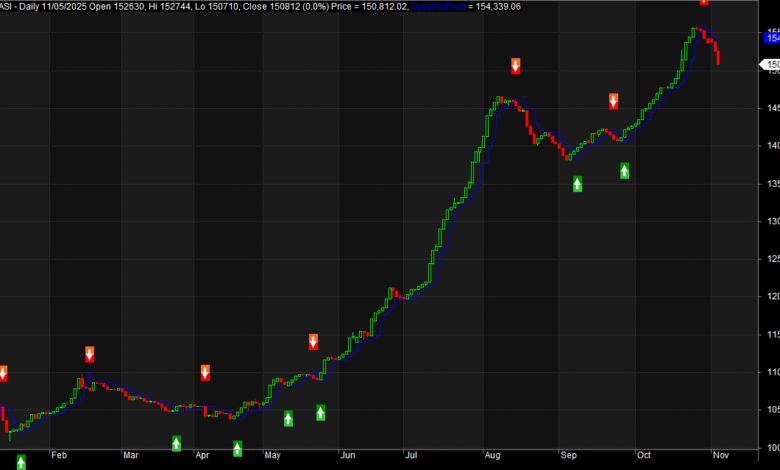Viewport: 780px width, 470px height.
Task: Click the first green buy arrow in May
Action: 288,418
